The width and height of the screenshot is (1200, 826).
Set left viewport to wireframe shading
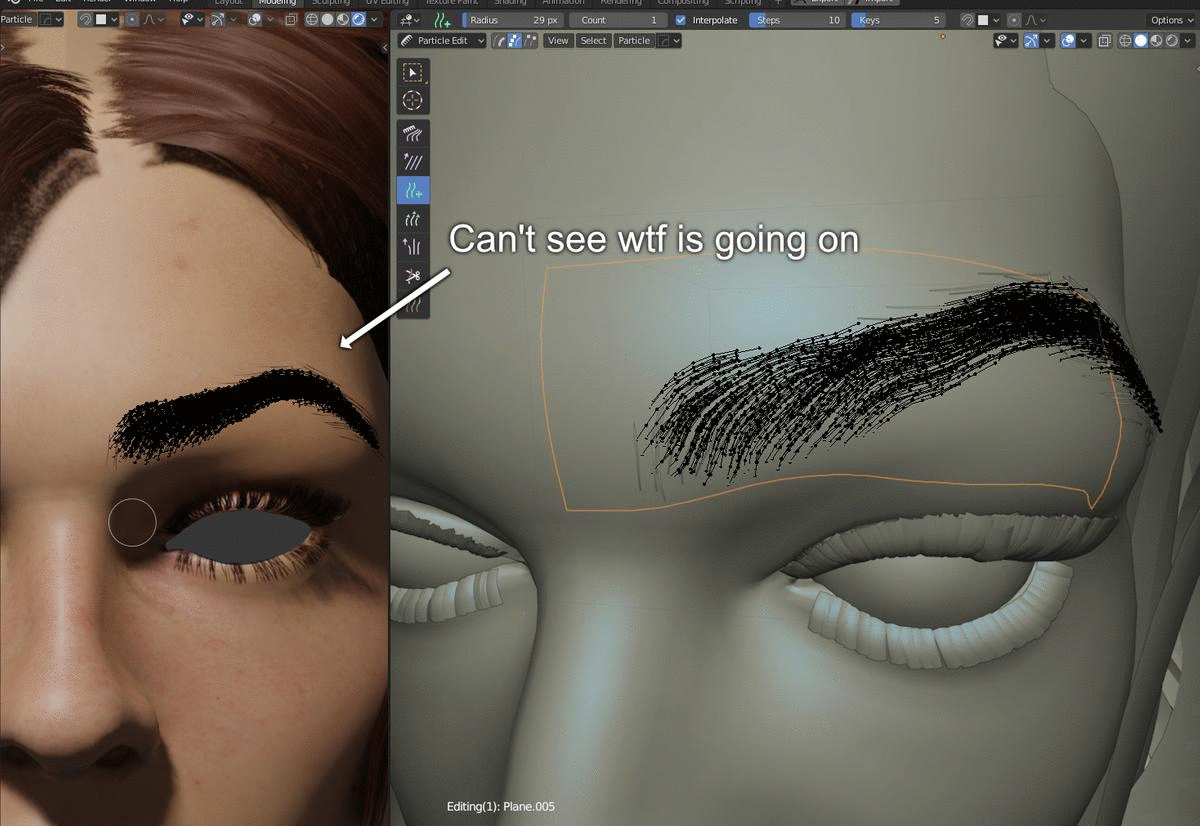click(x=313, y=19)
